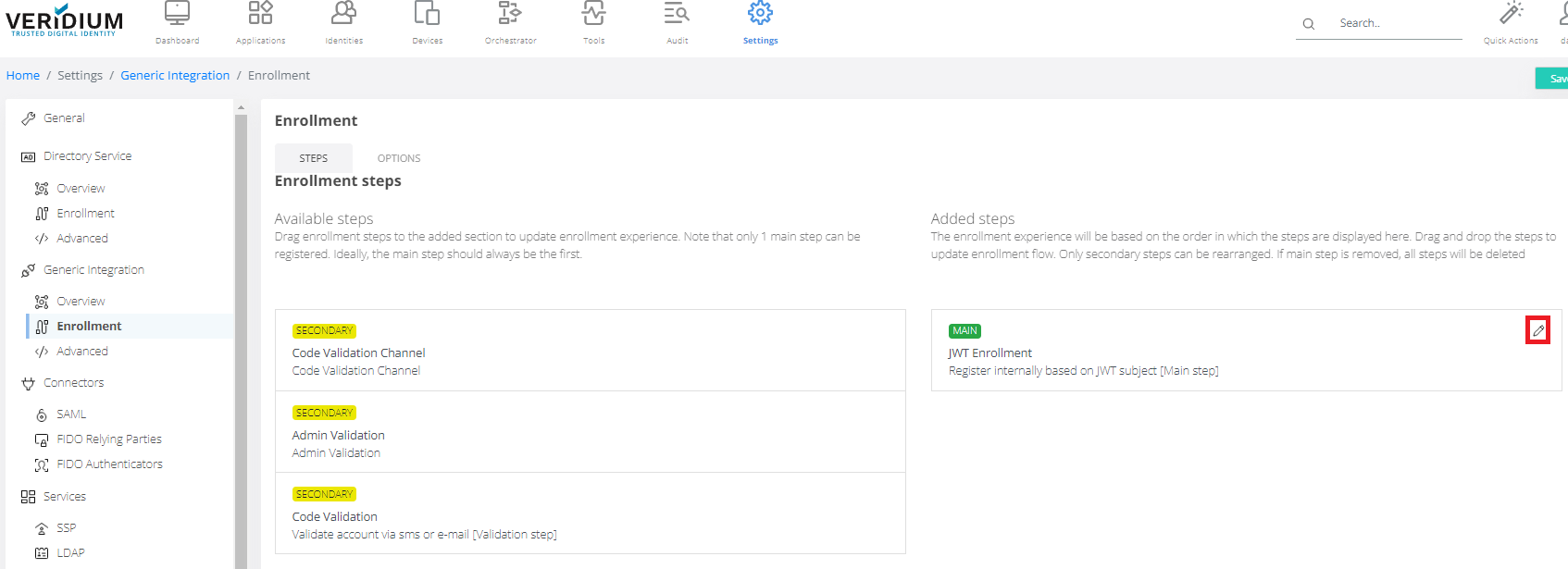
Task: Select the STEPS tab
Action: click(x=313, y=158)
